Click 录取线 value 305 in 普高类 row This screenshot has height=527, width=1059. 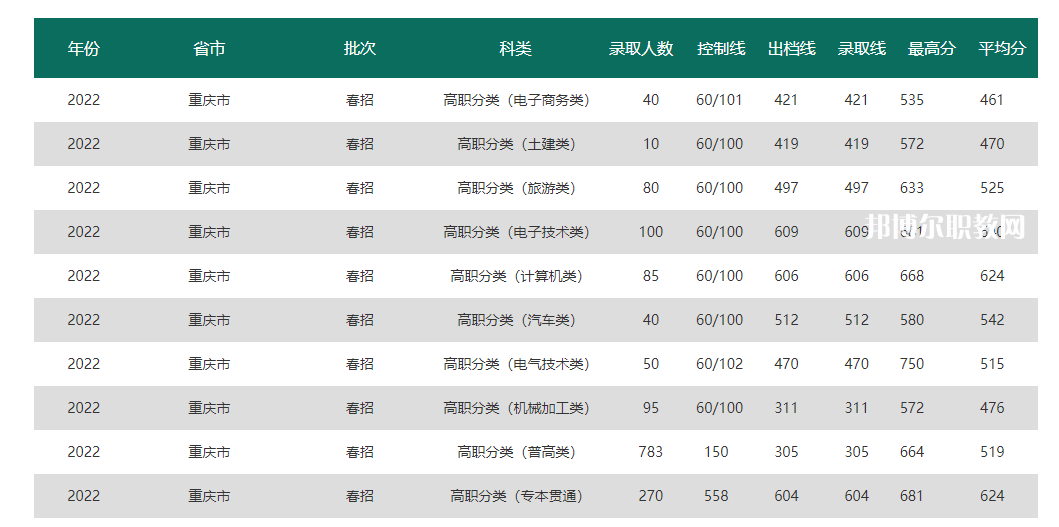click(856, 451)
